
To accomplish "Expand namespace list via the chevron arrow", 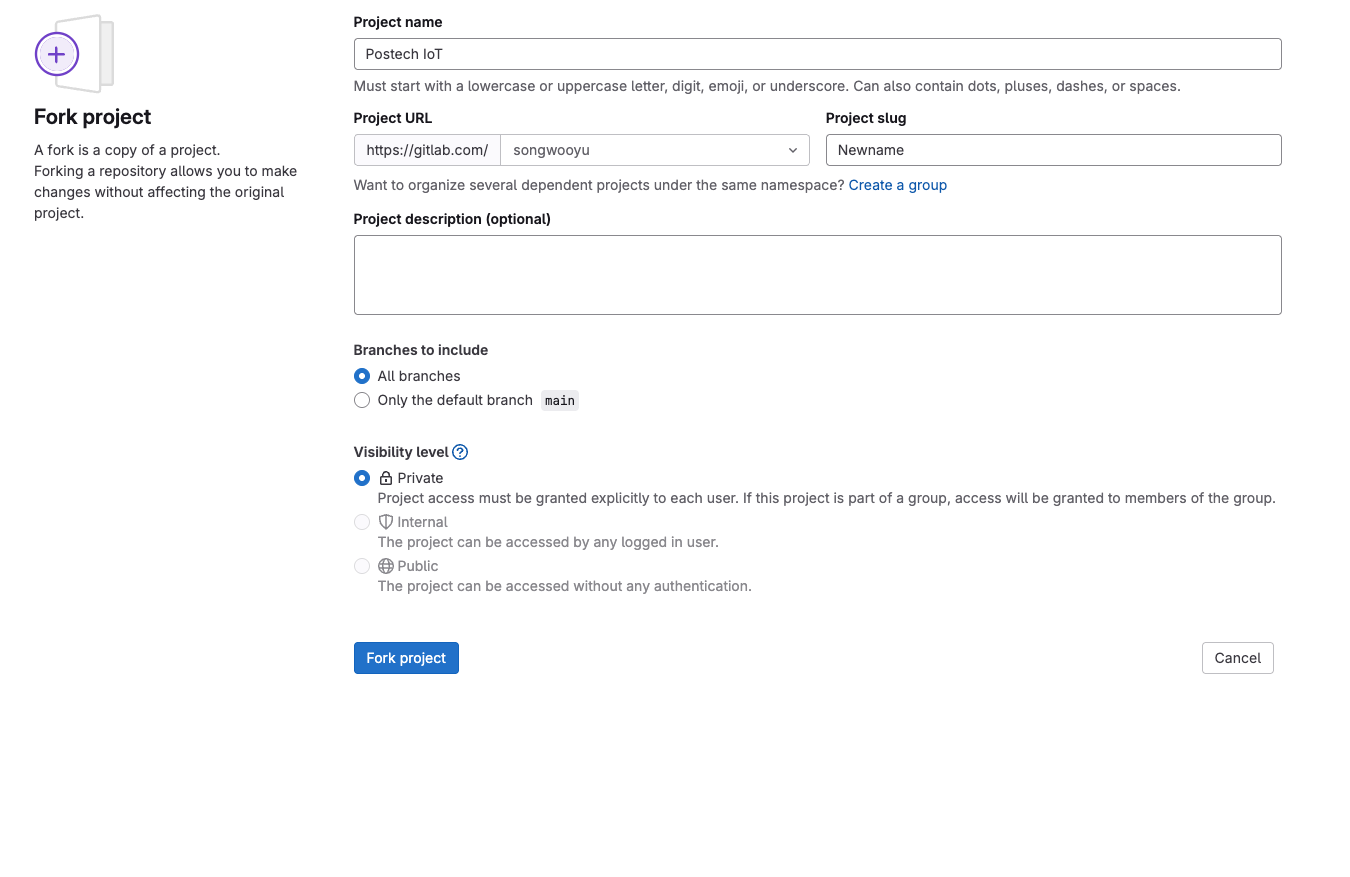I will (x=793, y=150).
